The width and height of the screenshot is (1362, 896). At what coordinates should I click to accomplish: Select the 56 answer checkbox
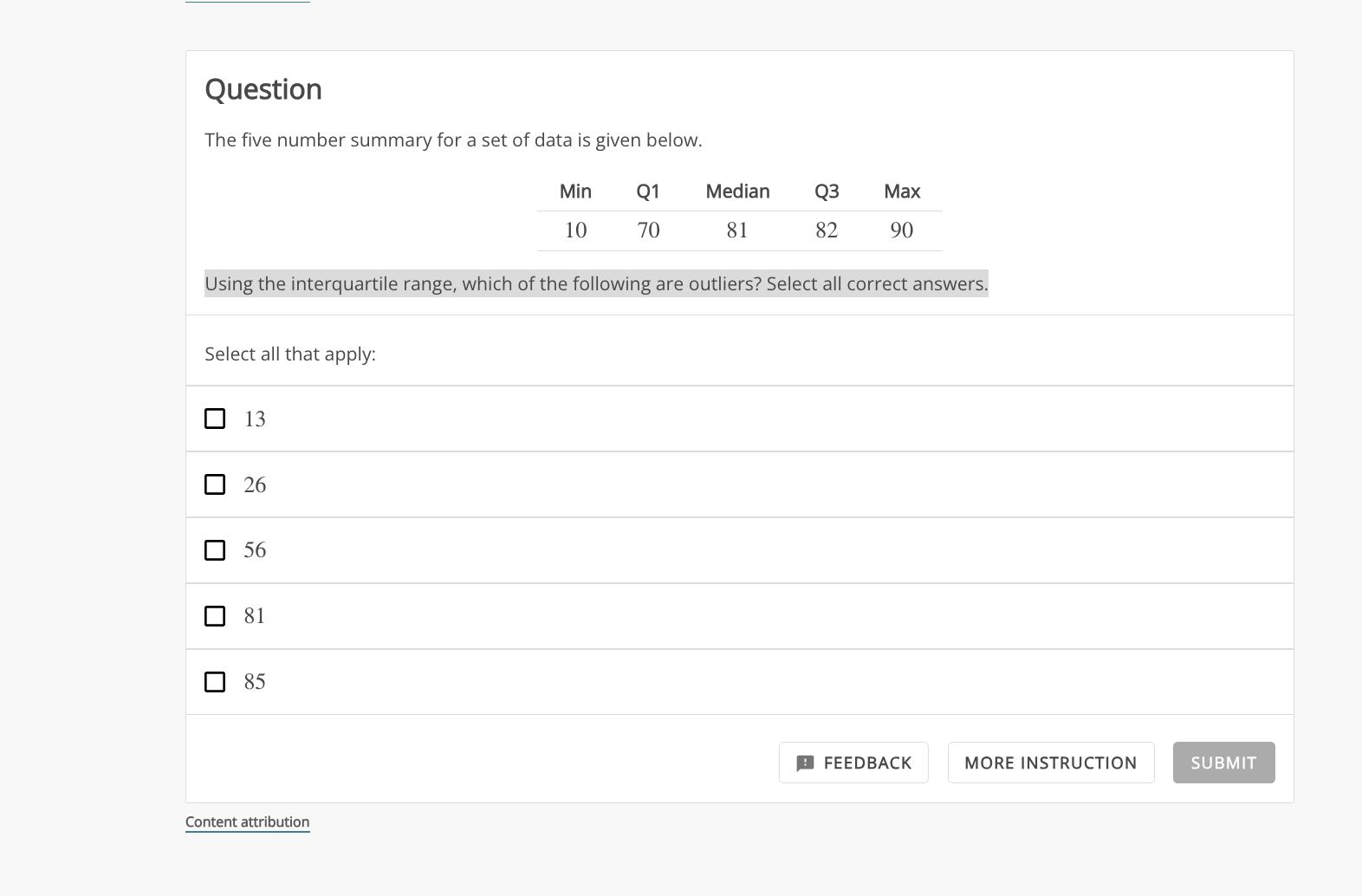click(x=215, y=550)
